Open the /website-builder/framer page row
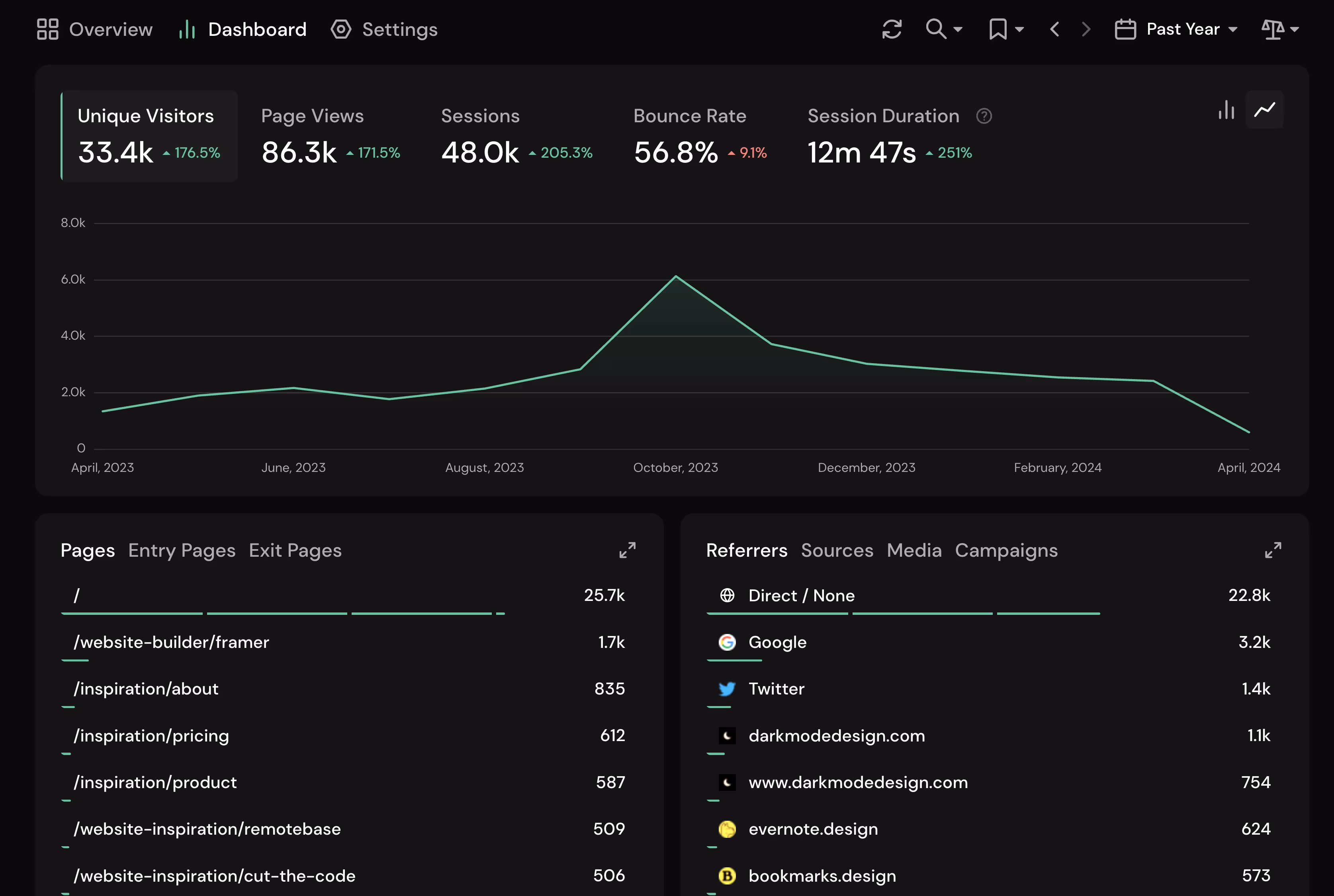The height and width of the screenshot is (896, 1334). coord(171,642)
